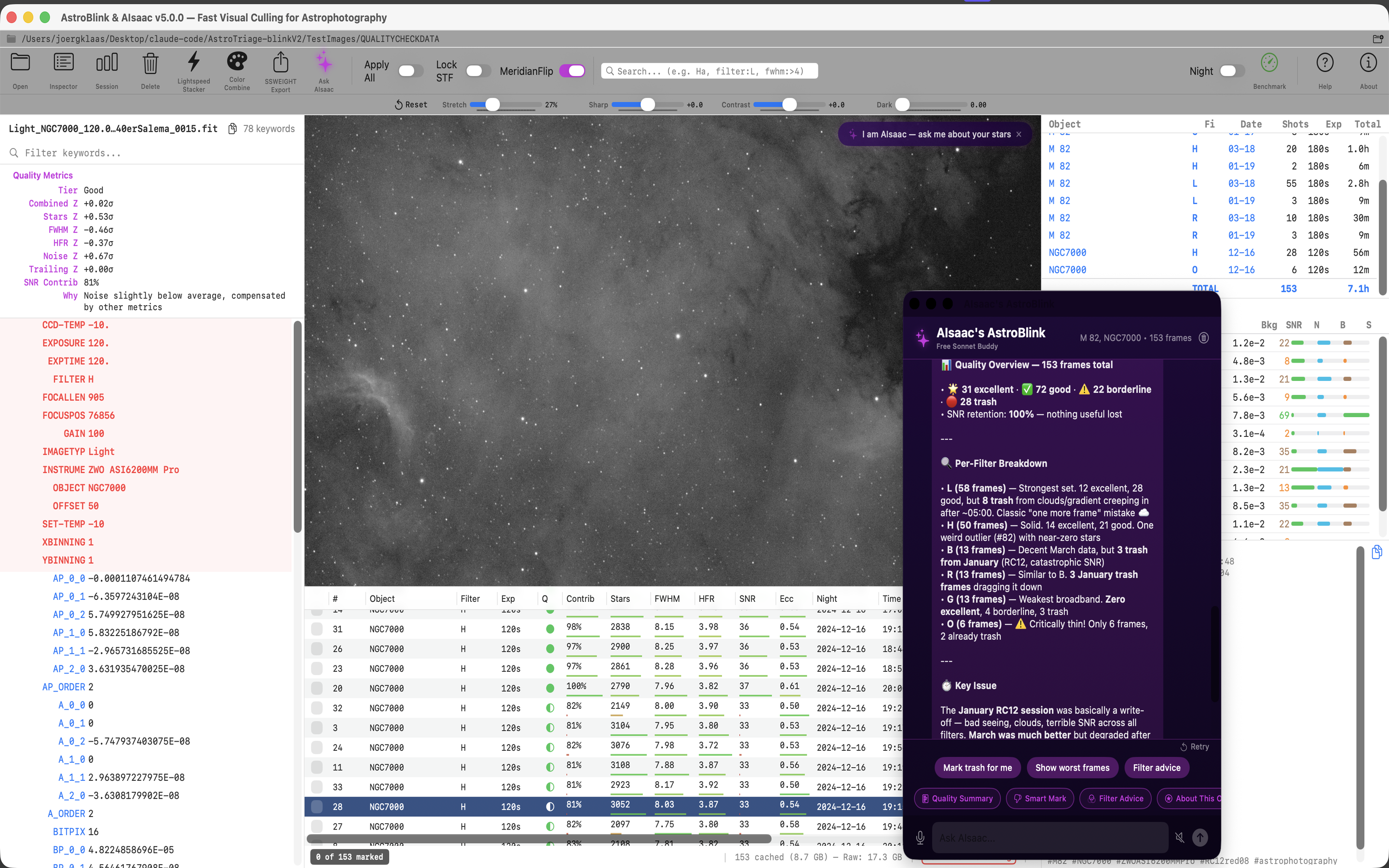Enable the Apply All toggle
Screen dimensions: 1389x868
[409, 70]
